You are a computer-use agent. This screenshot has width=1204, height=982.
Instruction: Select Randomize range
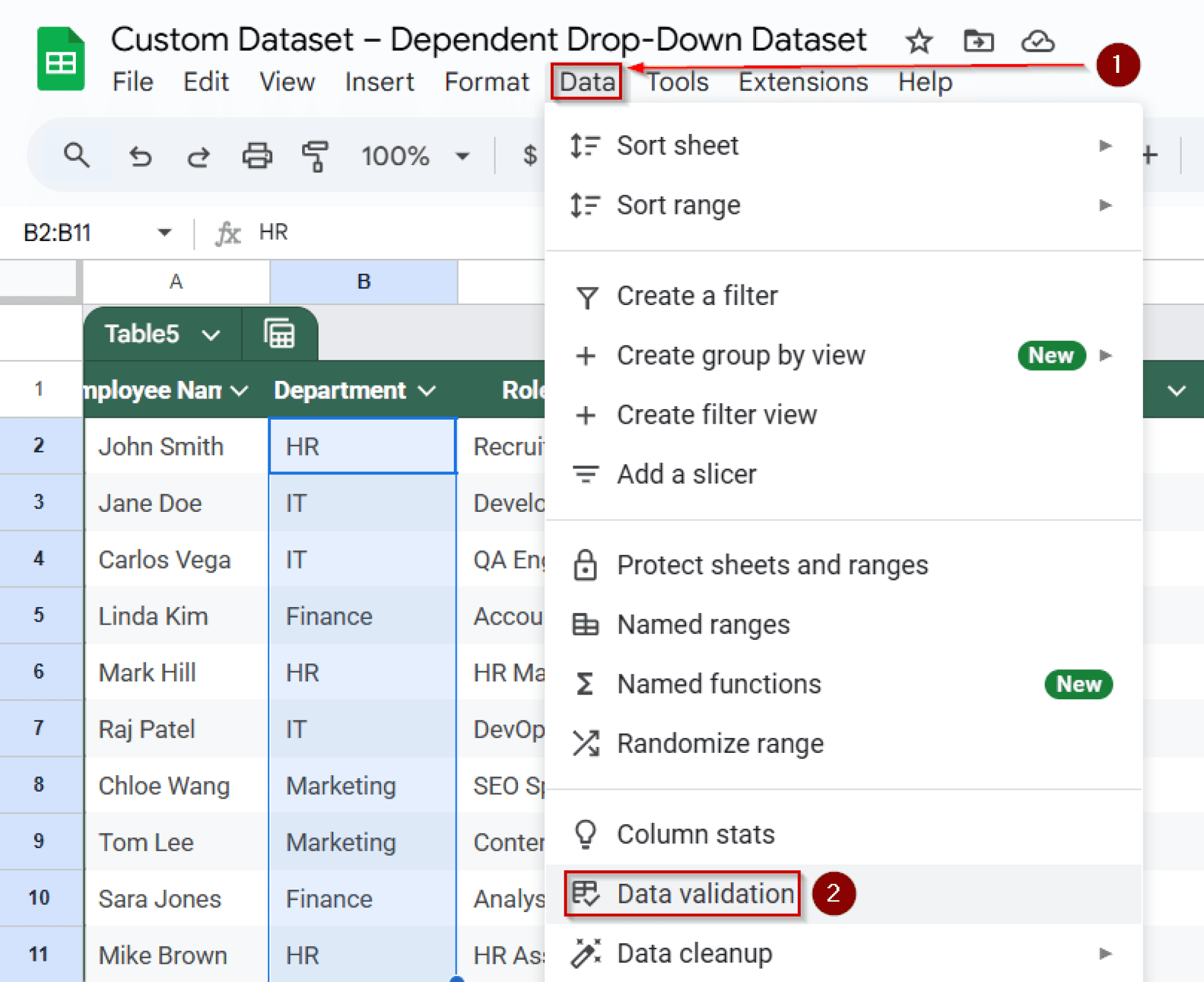click(x=720, y=743)
